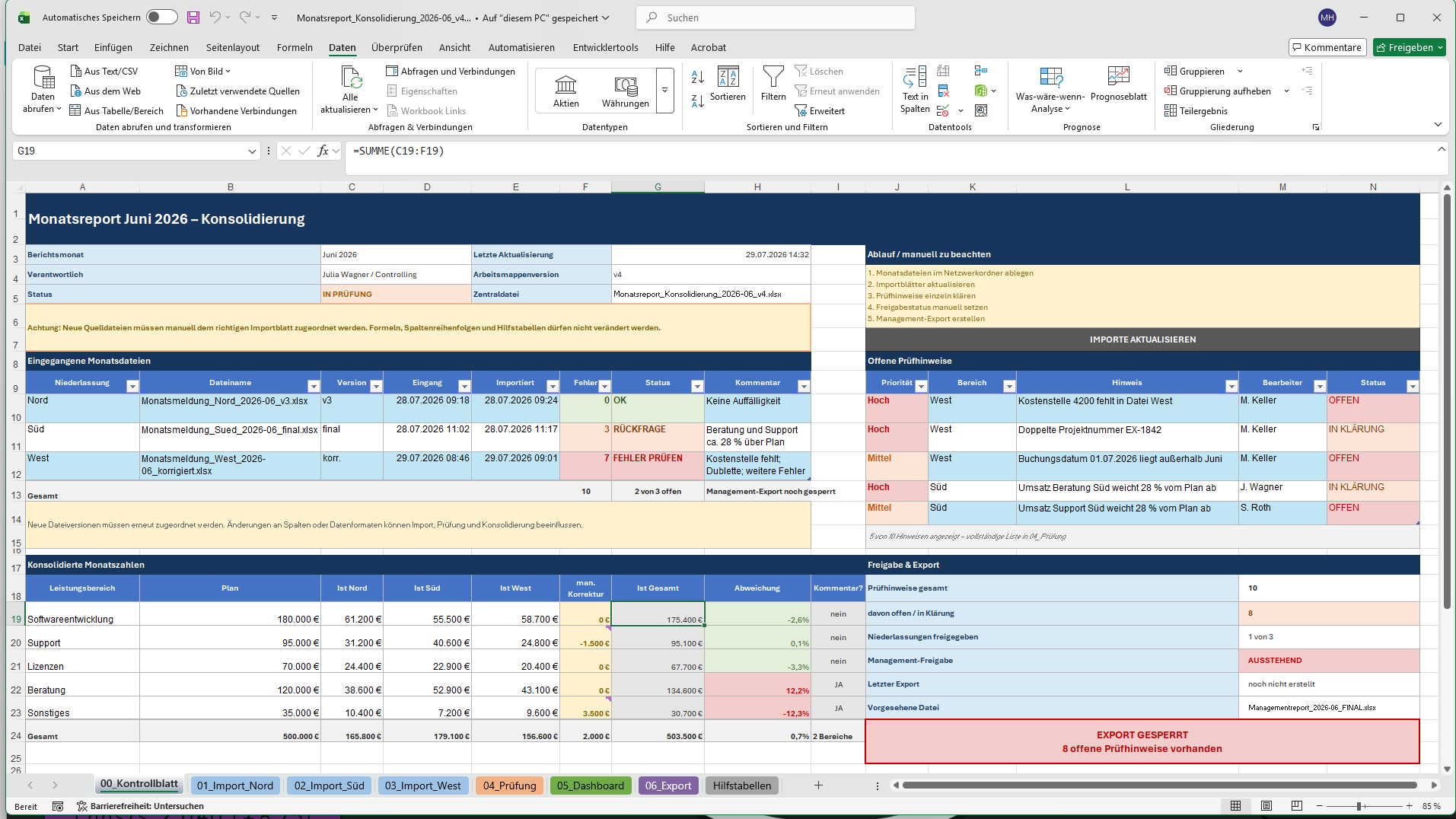The width and height of the screenshot is (1456, 819).
Task: Toggle the Filtern funnel
Action: coord(773,84)
